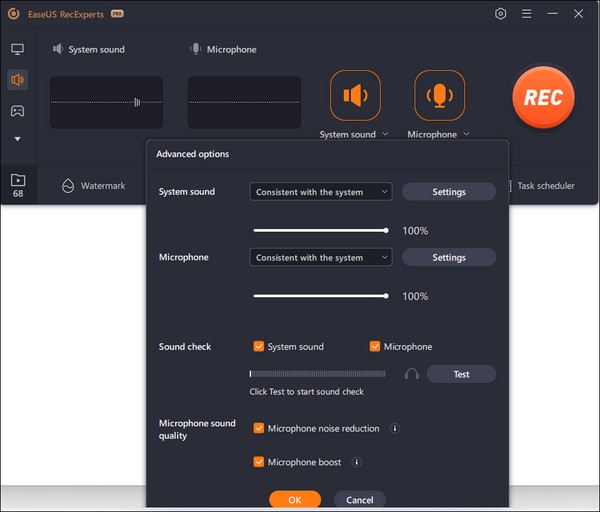Open the System sound device dropdown
The height and width of the screenshot is (512, 600).
point(321,192)
